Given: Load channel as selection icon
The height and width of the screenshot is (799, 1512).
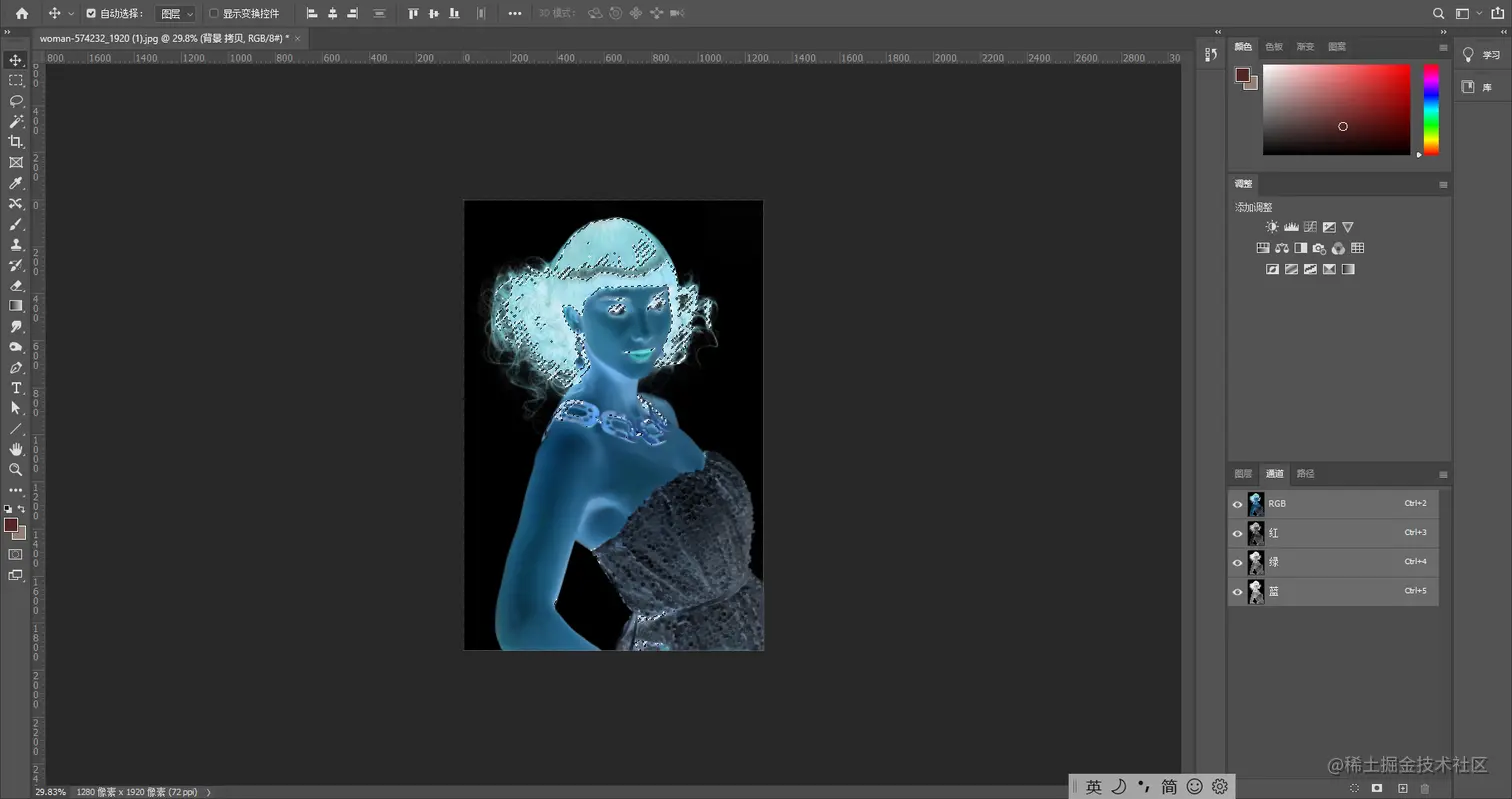Looking at the screenshot, I should click(x=1354, y=788).
